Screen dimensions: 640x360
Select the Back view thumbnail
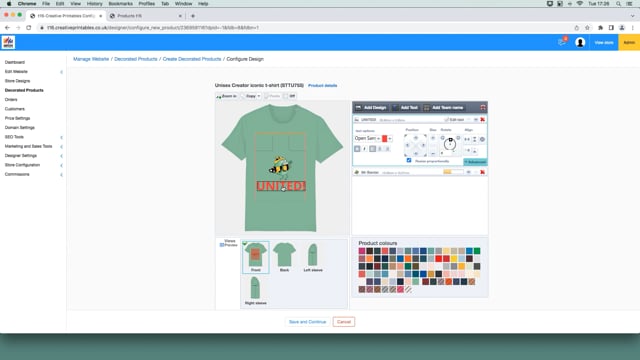tap(284, 257)
